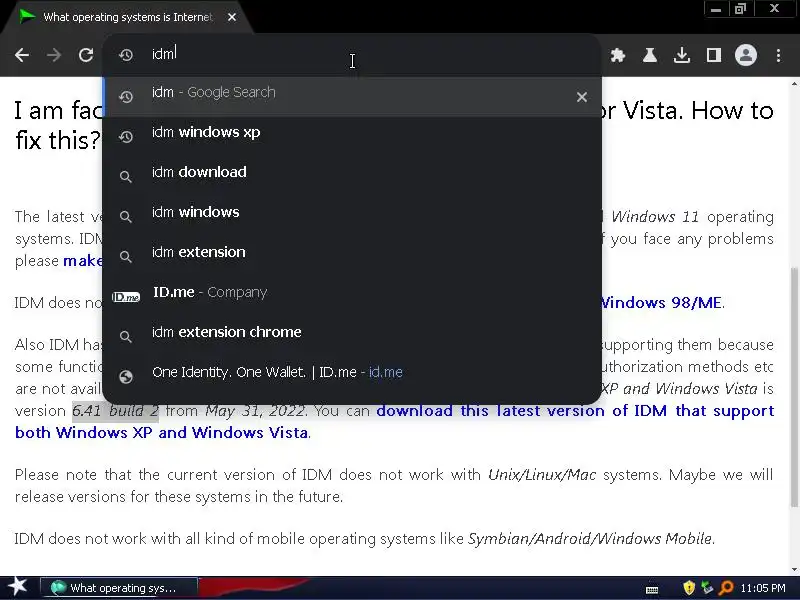Viewport: 800px width, 600px height.
Task: Click scrollbar up arrow
Action: tap(794, 83)
